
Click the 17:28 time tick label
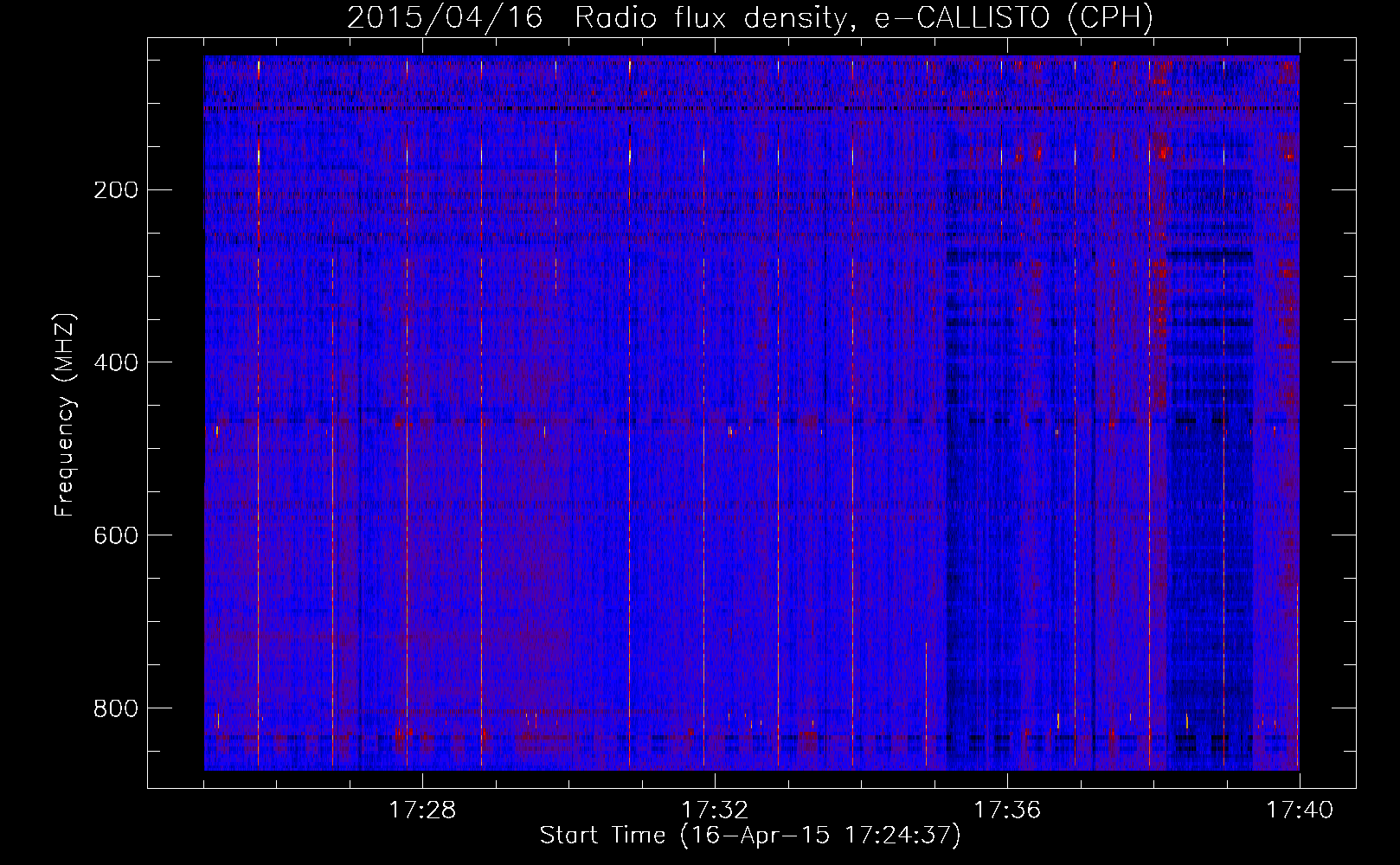(x=422, y=811)
